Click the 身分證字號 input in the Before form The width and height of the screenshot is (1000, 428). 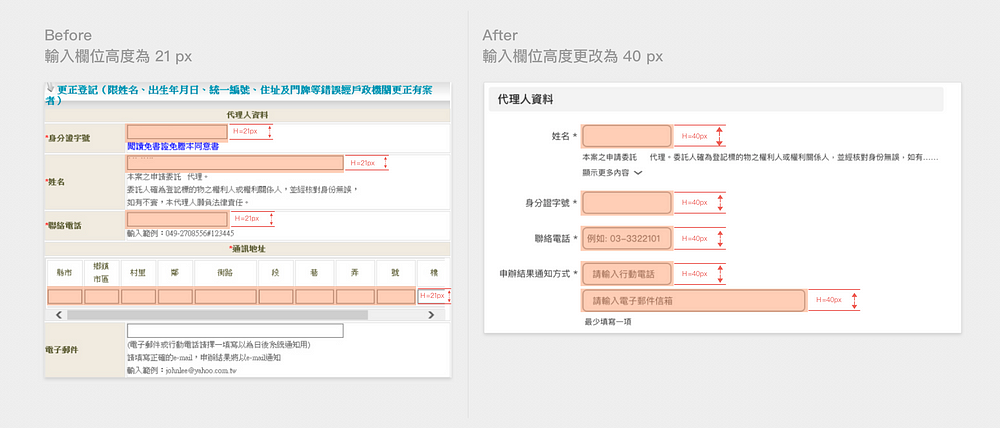177,132
